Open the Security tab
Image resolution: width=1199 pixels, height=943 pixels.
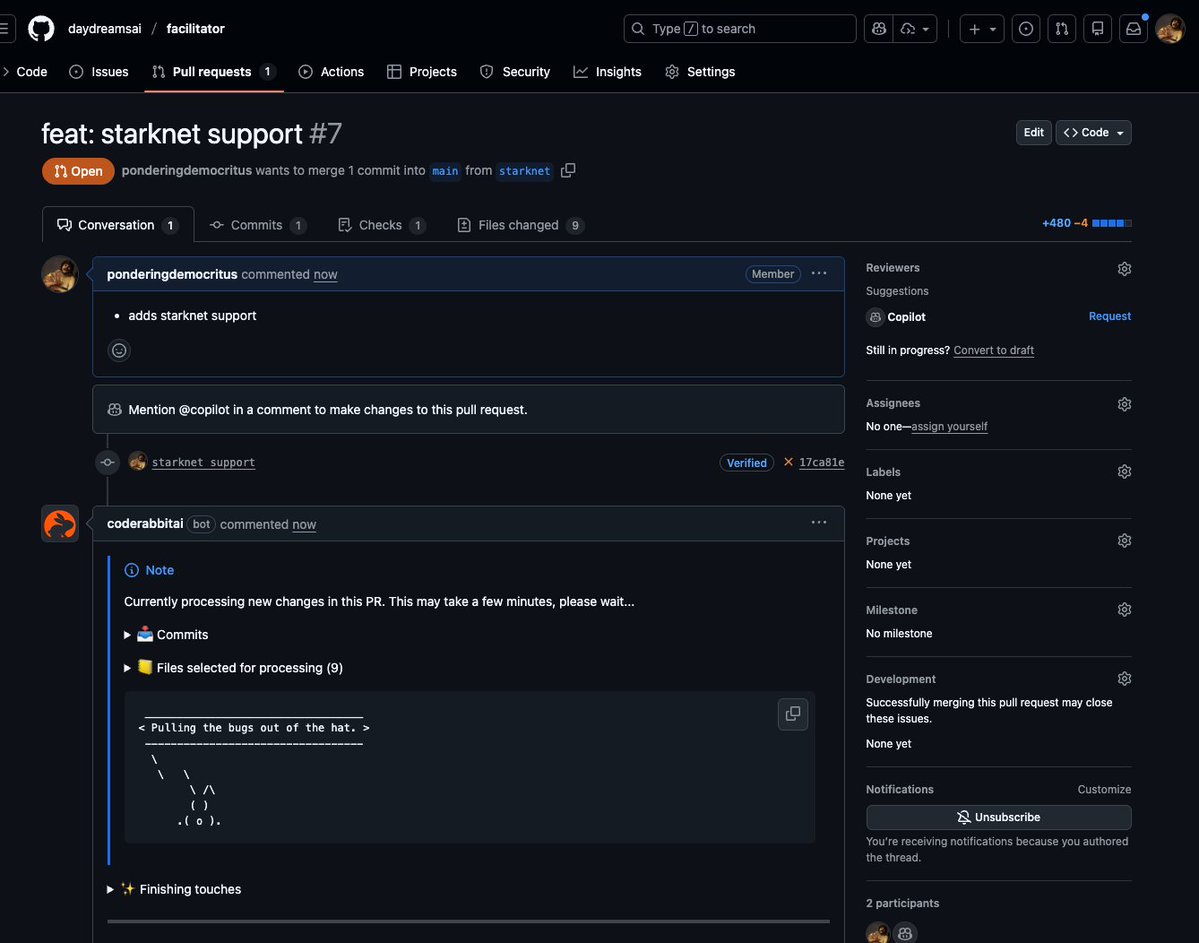tap(515, 72)
